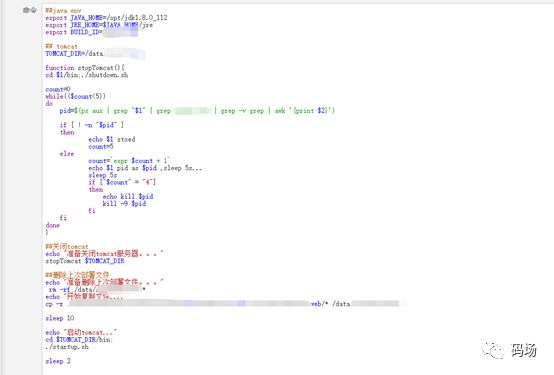
Task: Click the "echo $1 pid as $pid ,sleep 5s..." line
Action: click(x=145, y=168)
